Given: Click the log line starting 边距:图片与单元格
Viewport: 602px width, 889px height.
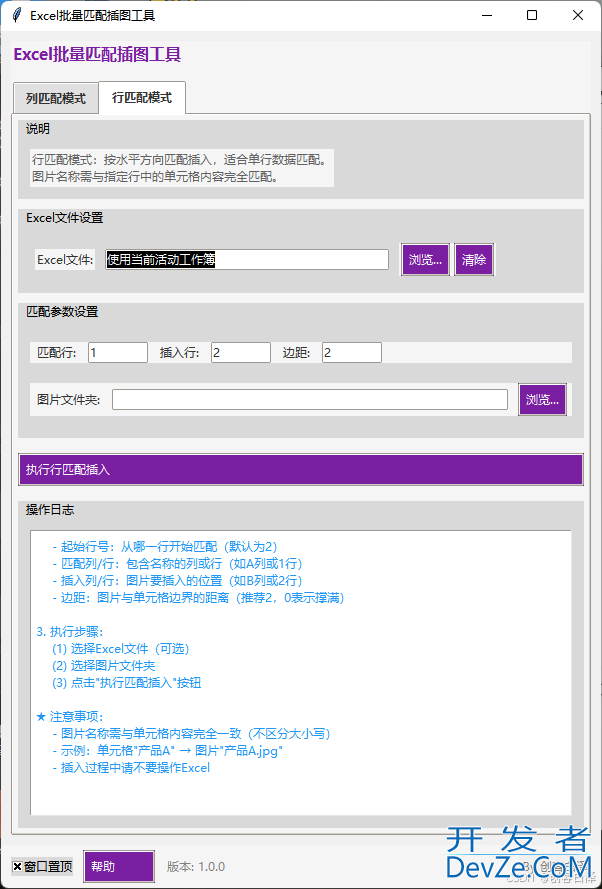Looking at the screenshot, I should coord(198,598).
